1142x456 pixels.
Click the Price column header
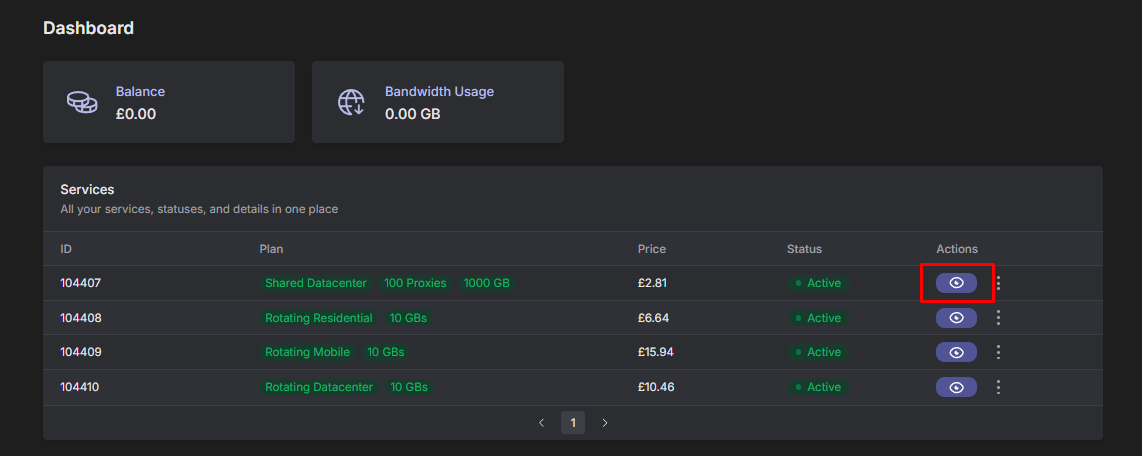tap(651, 249)
